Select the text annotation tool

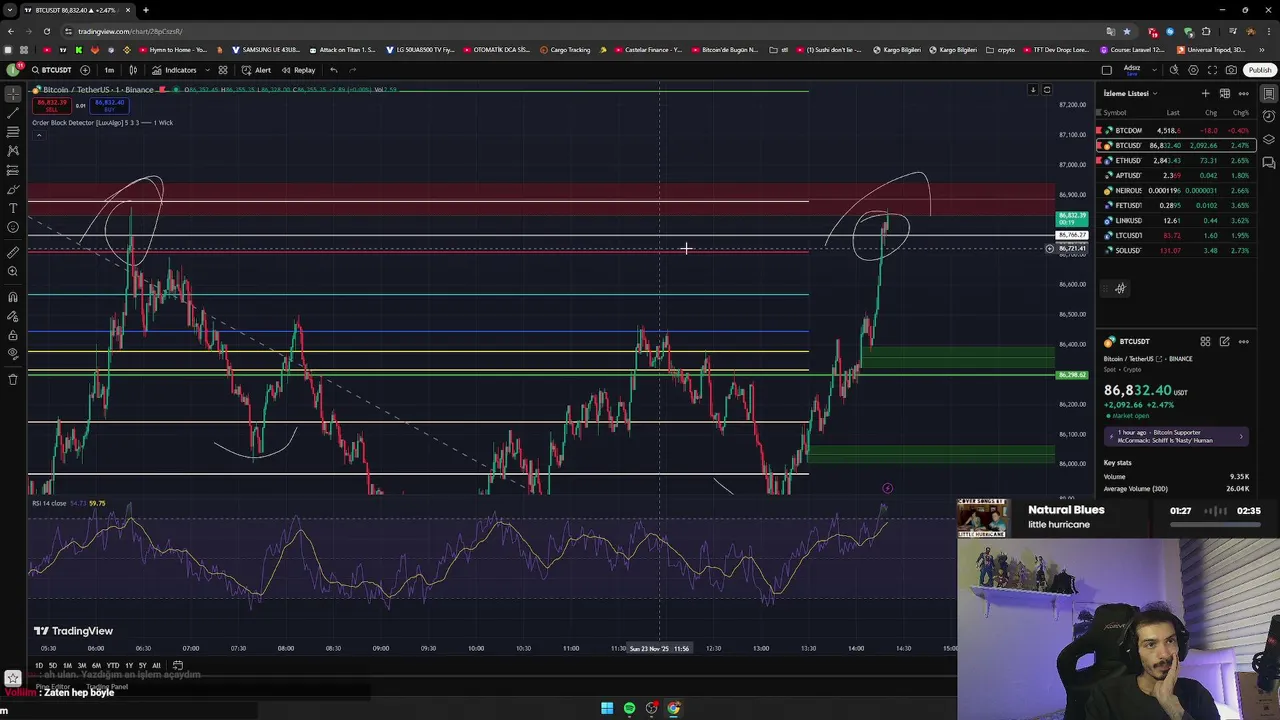(13, 208)
